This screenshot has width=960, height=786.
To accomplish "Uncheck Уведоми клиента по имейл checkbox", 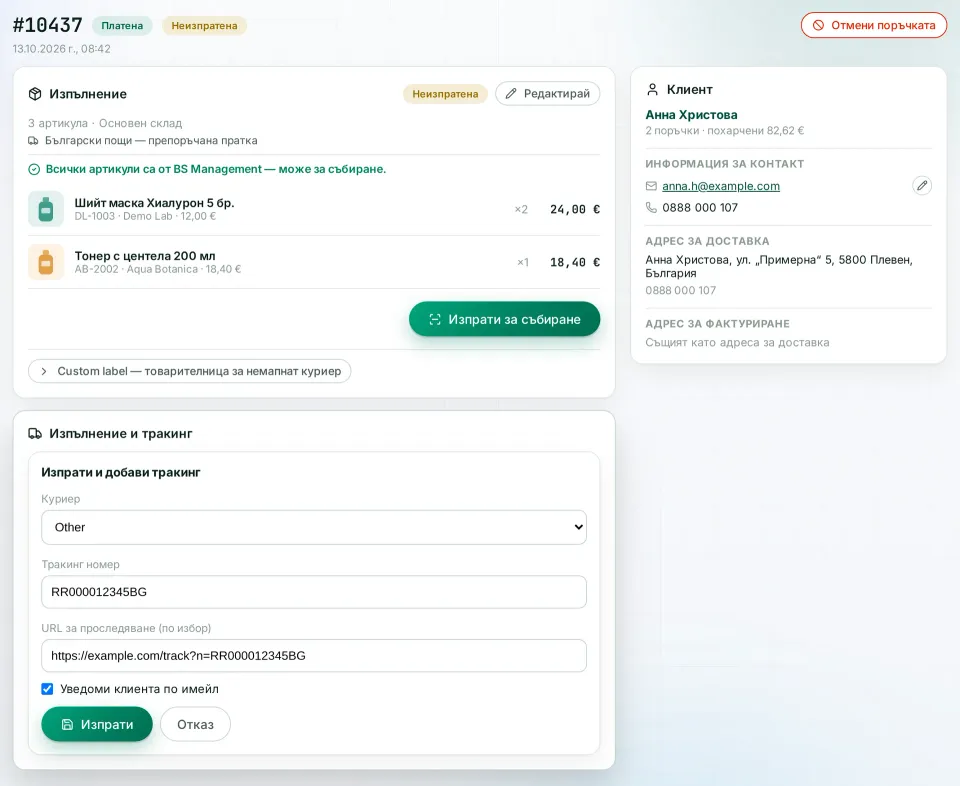I will click(x=47, y=689).
